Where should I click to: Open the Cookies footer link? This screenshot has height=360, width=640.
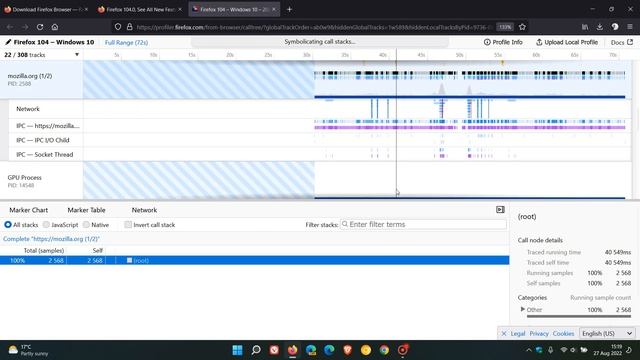click(x=563, y=333)
